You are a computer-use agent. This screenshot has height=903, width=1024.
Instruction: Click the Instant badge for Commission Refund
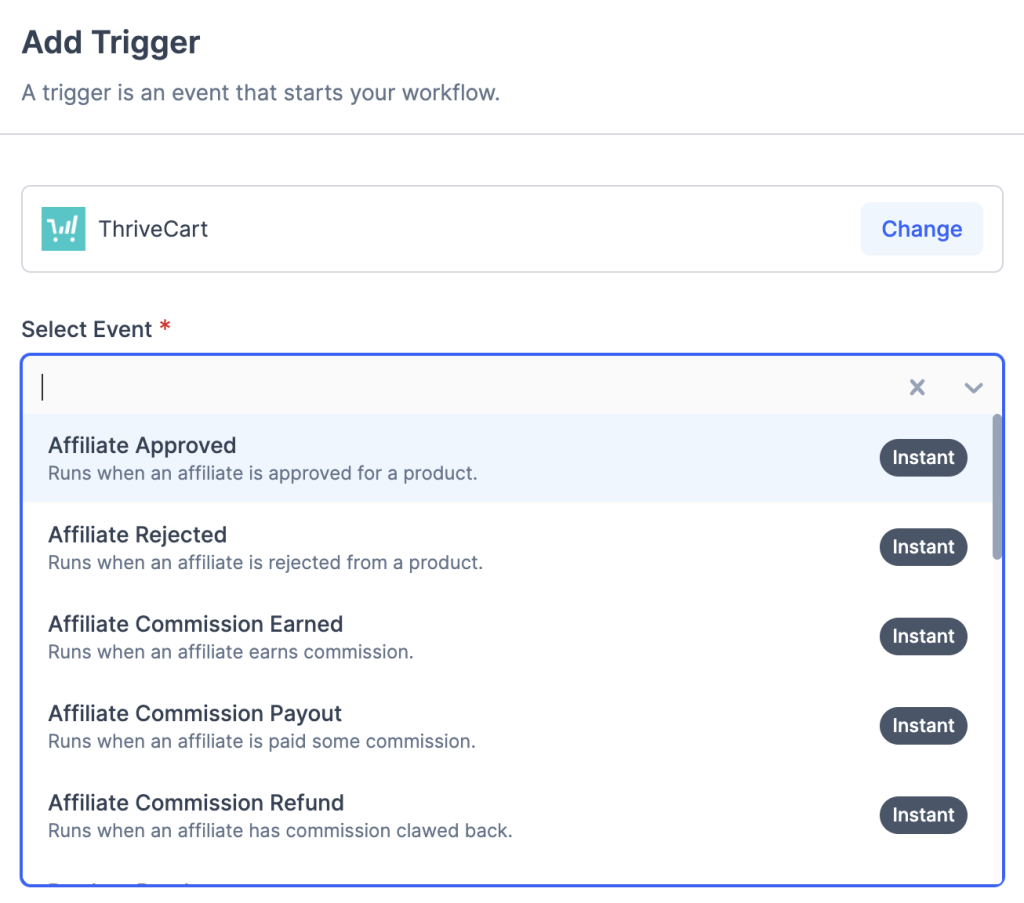[923, 815]
